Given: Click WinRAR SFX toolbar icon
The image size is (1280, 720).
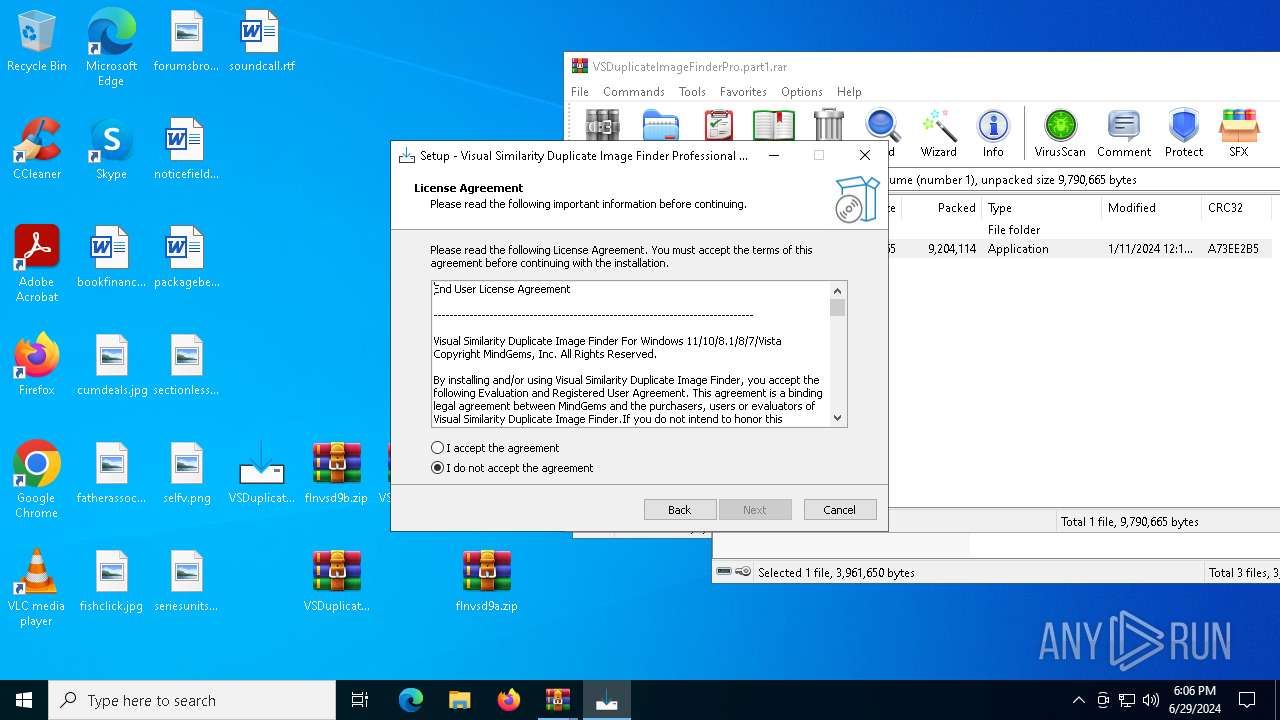Looking at the screenshot, I should tap(1239, 134).
